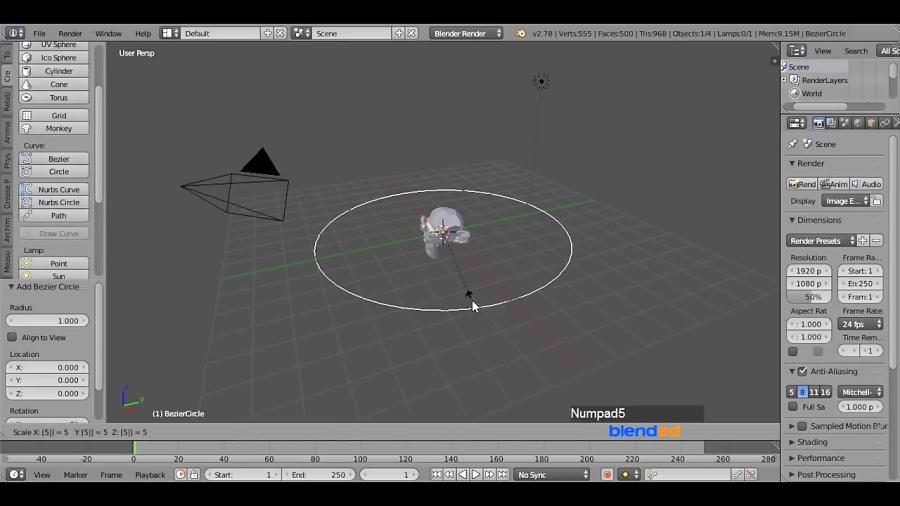Open the Window menu
This screenshot has height=506, width=900.
[x=108, y=33]
